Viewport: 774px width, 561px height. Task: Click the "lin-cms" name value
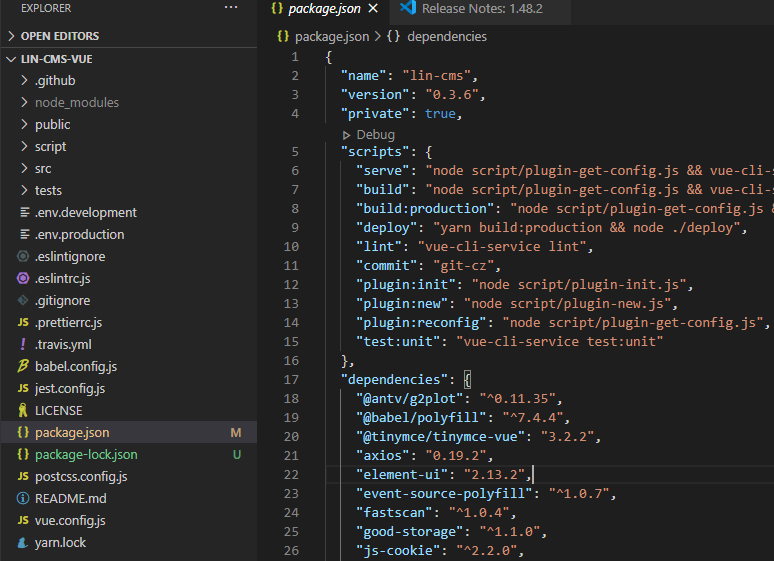point(436,76)
